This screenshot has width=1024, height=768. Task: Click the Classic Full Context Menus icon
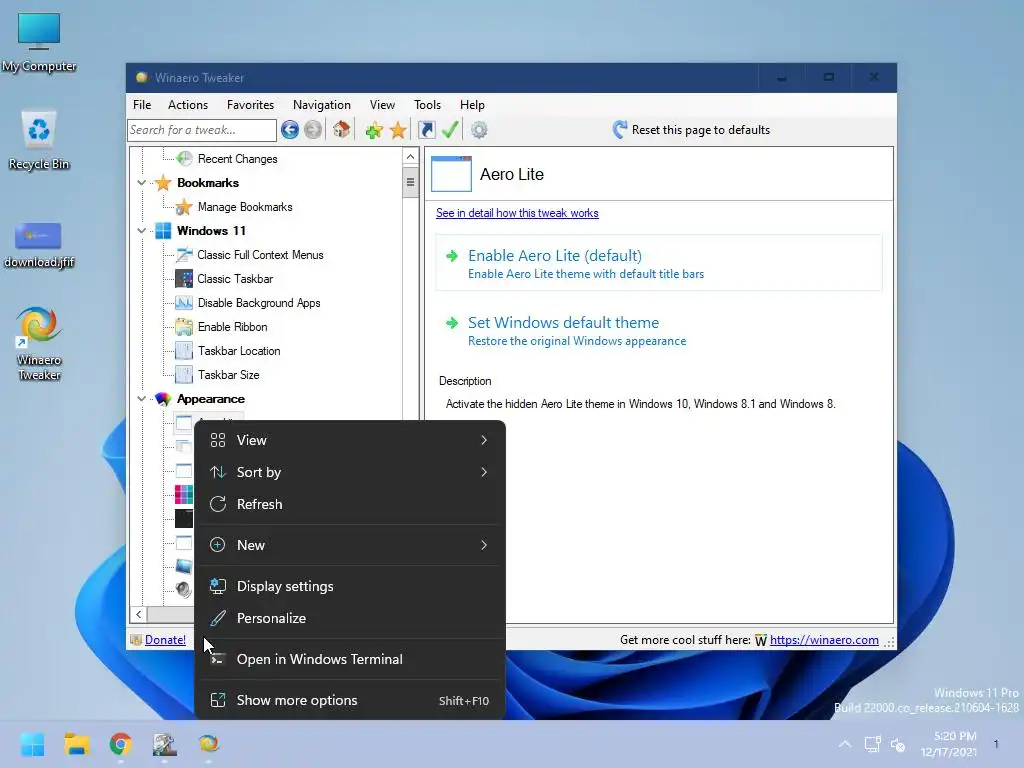[x=184, y=255]
